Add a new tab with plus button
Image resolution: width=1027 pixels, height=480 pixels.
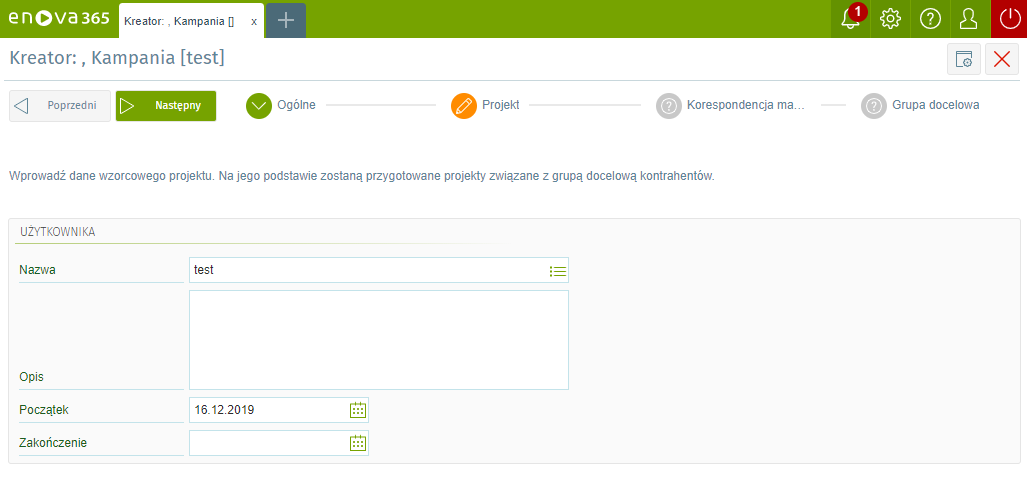click(286, 20)
